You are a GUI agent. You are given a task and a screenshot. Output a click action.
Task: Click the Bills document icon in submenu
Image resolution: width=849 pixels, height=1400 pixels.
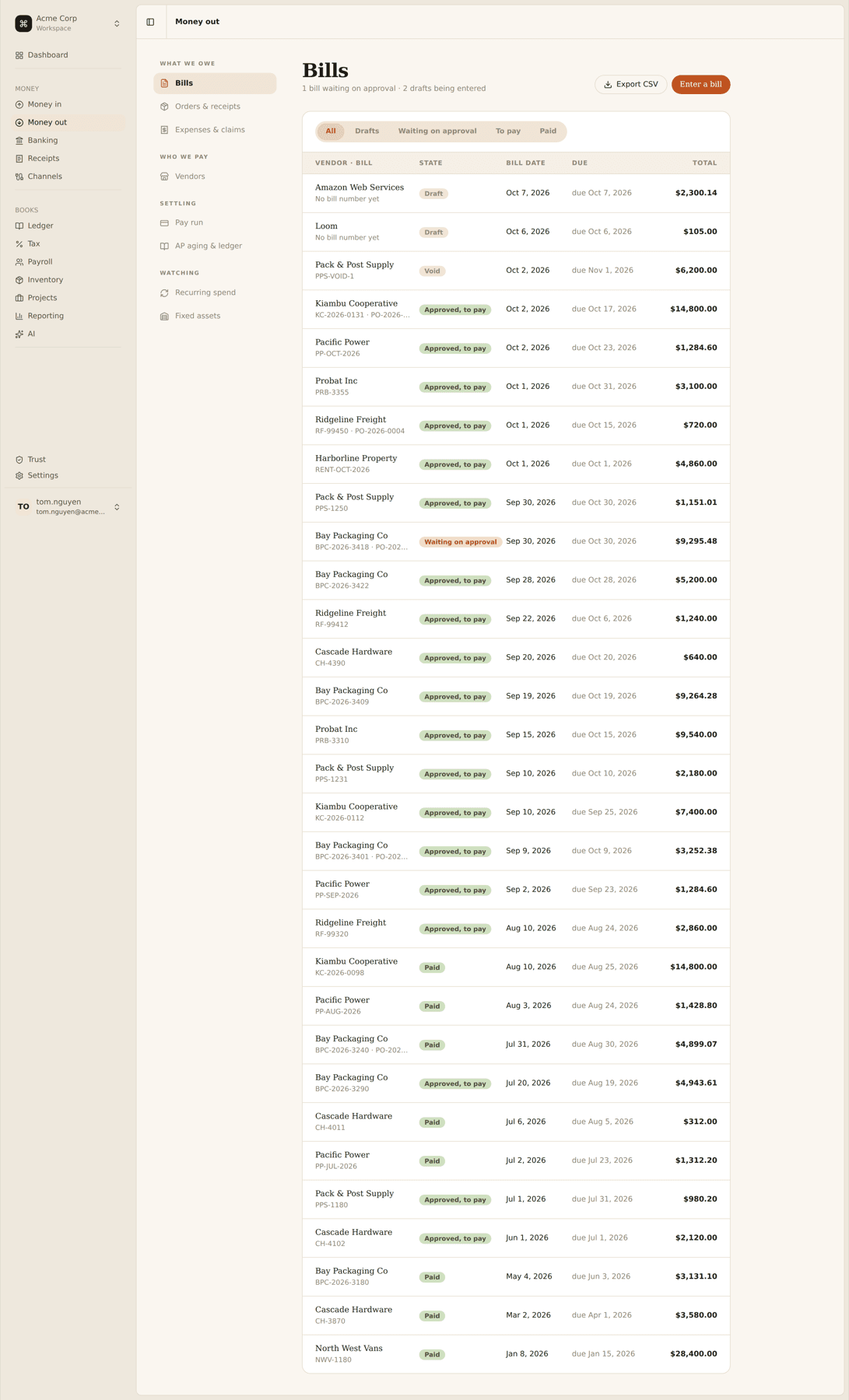click(x=164, y=83)
